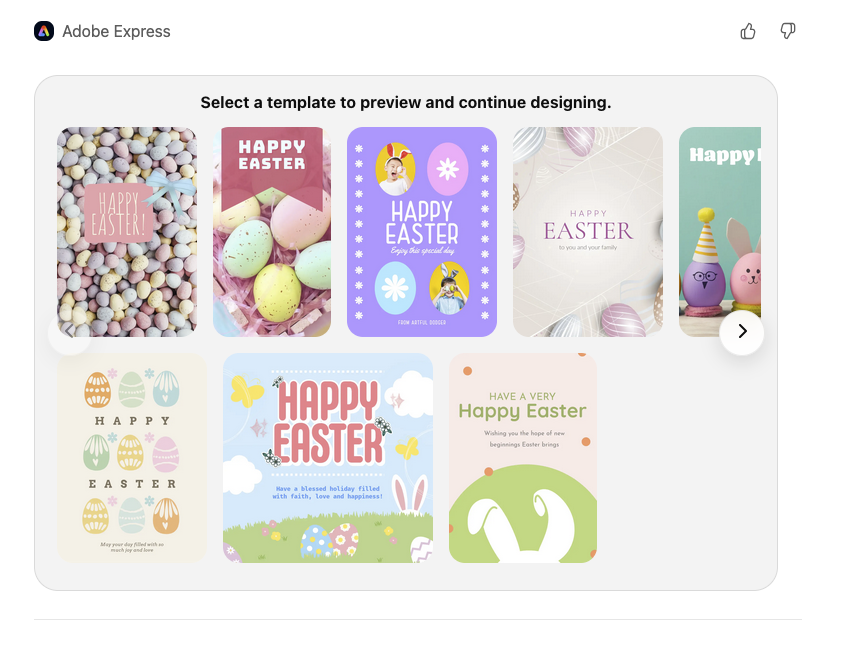Click the colorful triangle Adobe logo
Image resolution: width=850 pixels, height=645 pixels.
click(x=42, y=31)
